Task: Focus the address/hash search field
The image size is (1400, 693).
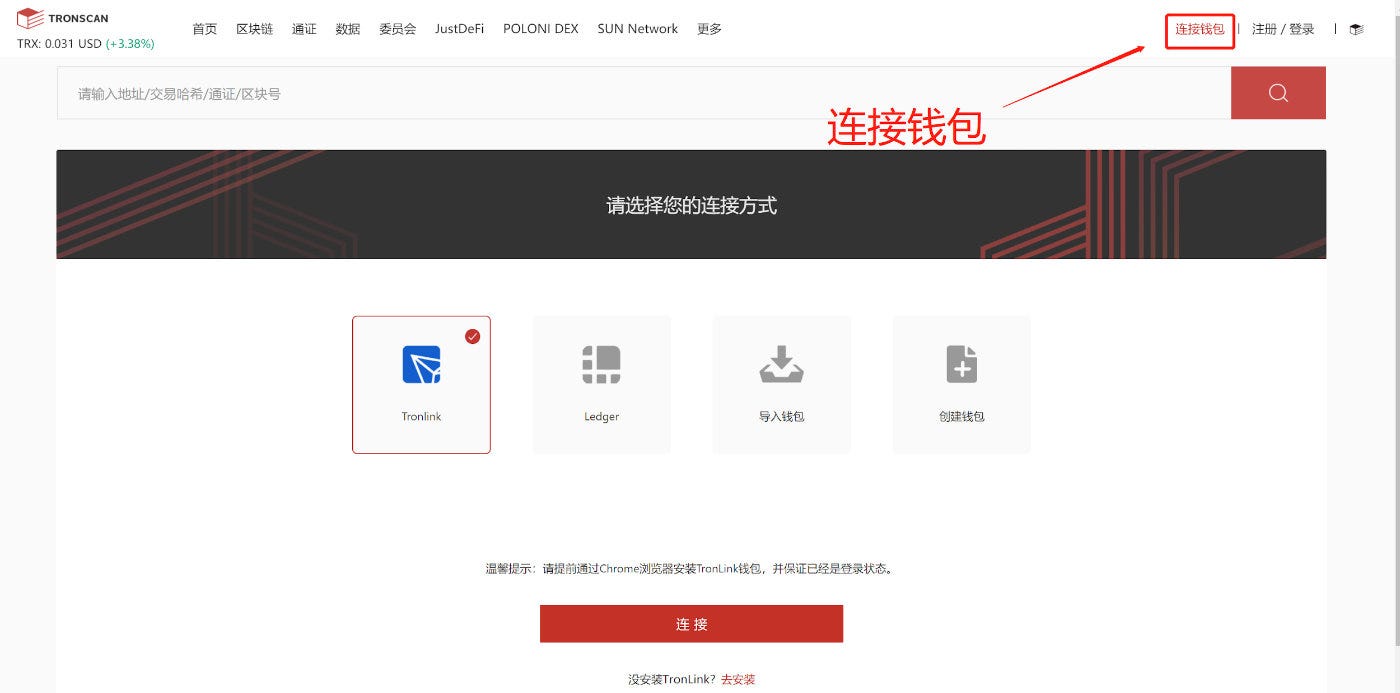Action: [644, 93]
